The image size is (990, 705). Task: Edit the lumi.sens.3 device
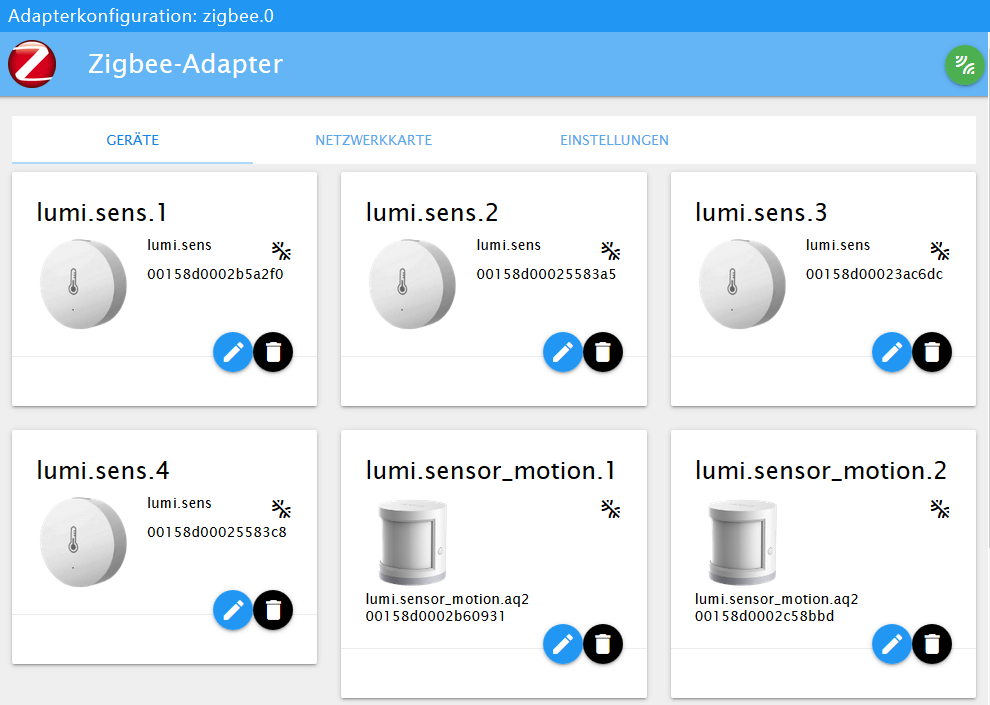pyautogui.click(x=892, y=352)
